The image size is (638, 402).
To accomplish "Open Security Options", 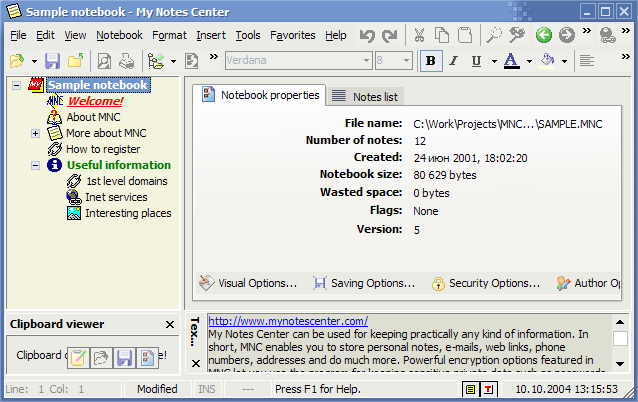I will (486, 283).
